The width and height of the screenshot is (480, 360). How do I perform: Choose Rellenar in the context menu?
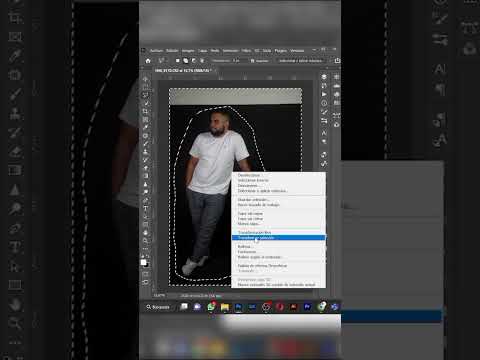(x=278, y=247)
